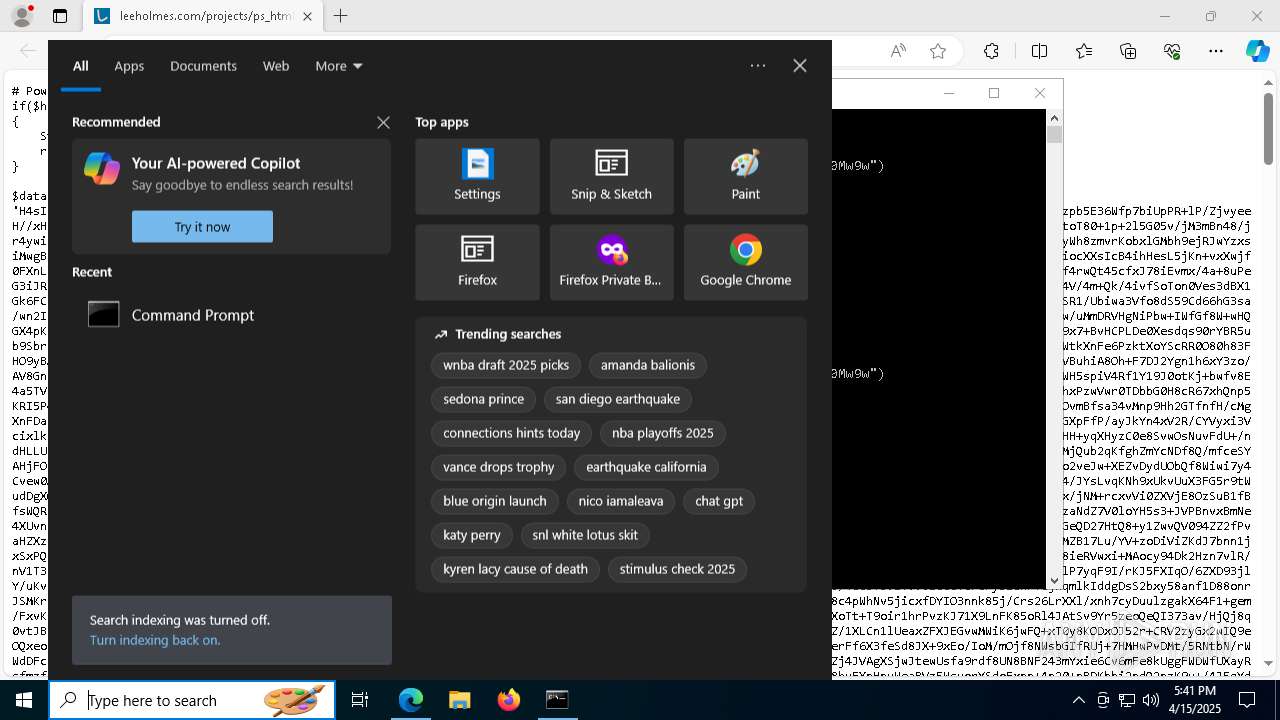Click the Windows Start button
1280x720 pixels.
[x=24, y=700]
